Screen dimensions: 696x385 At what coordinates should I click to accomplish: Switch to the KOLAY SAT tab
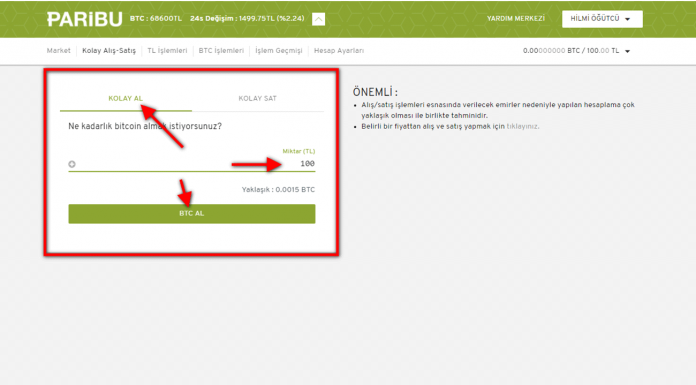tap(257, 99)
